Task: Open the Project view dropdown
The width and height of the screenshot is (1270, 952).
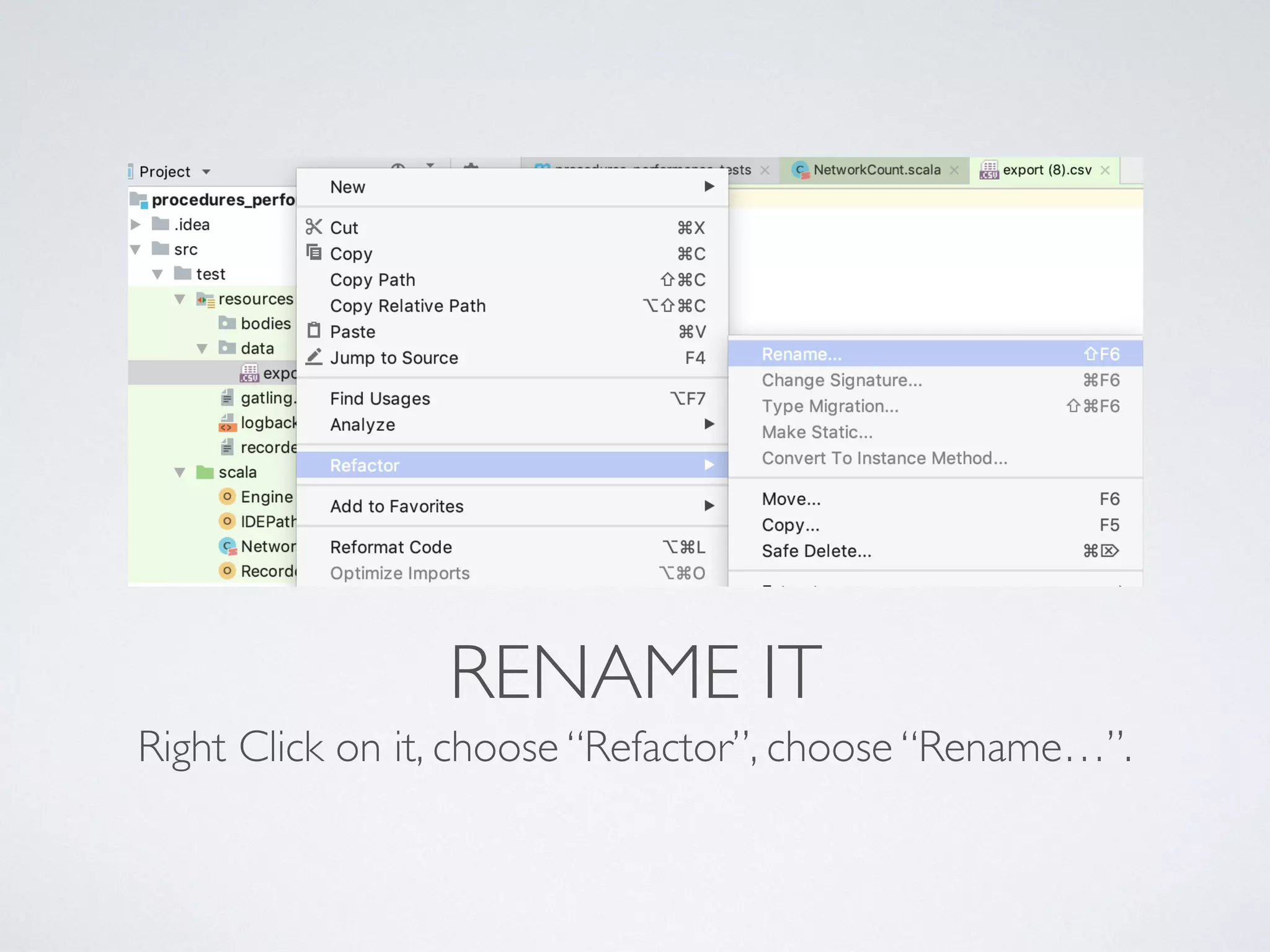Action: point(206,172)
